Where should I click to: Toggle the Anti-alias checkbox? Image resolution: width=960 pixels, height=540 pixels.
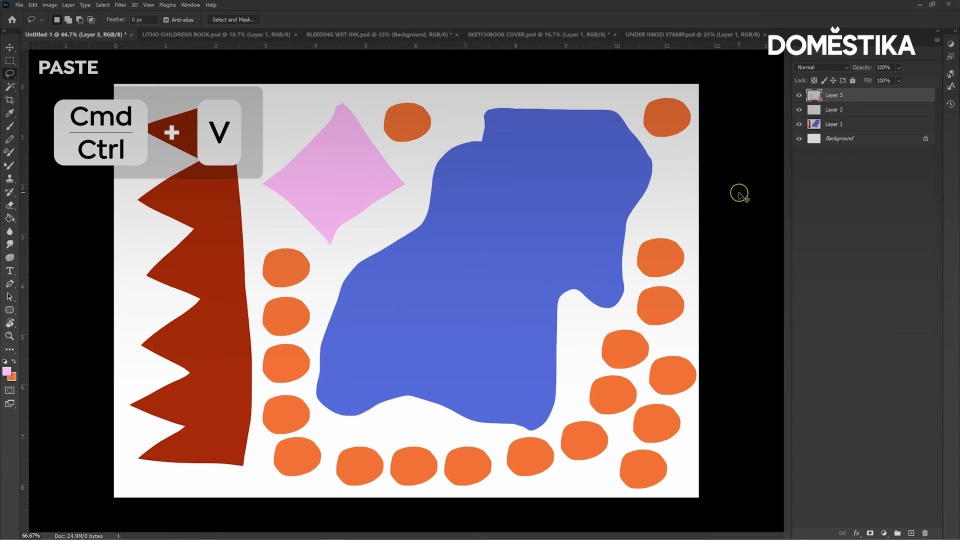click(x=165, y=19)
